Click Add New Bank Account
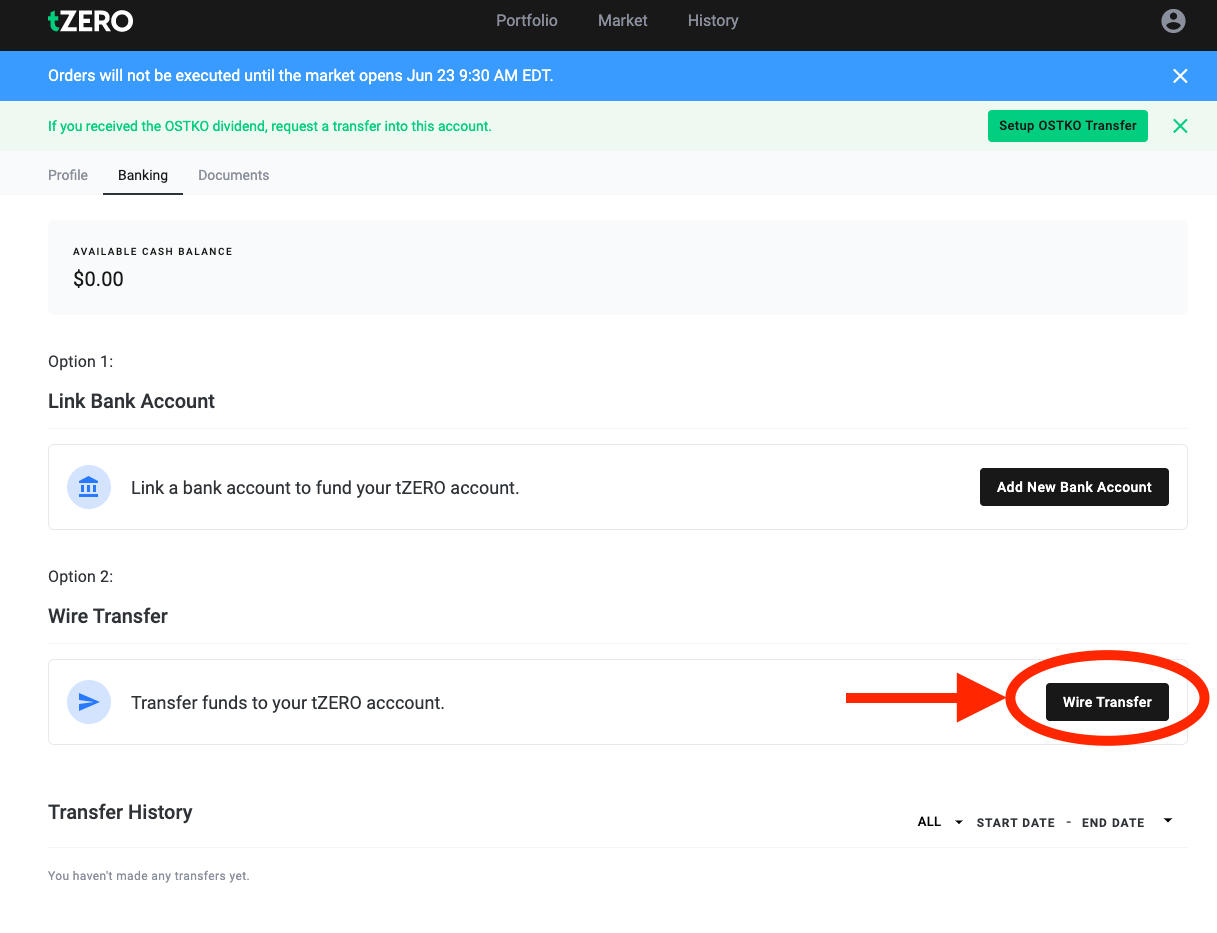1217x933 pixels. 1074,487
